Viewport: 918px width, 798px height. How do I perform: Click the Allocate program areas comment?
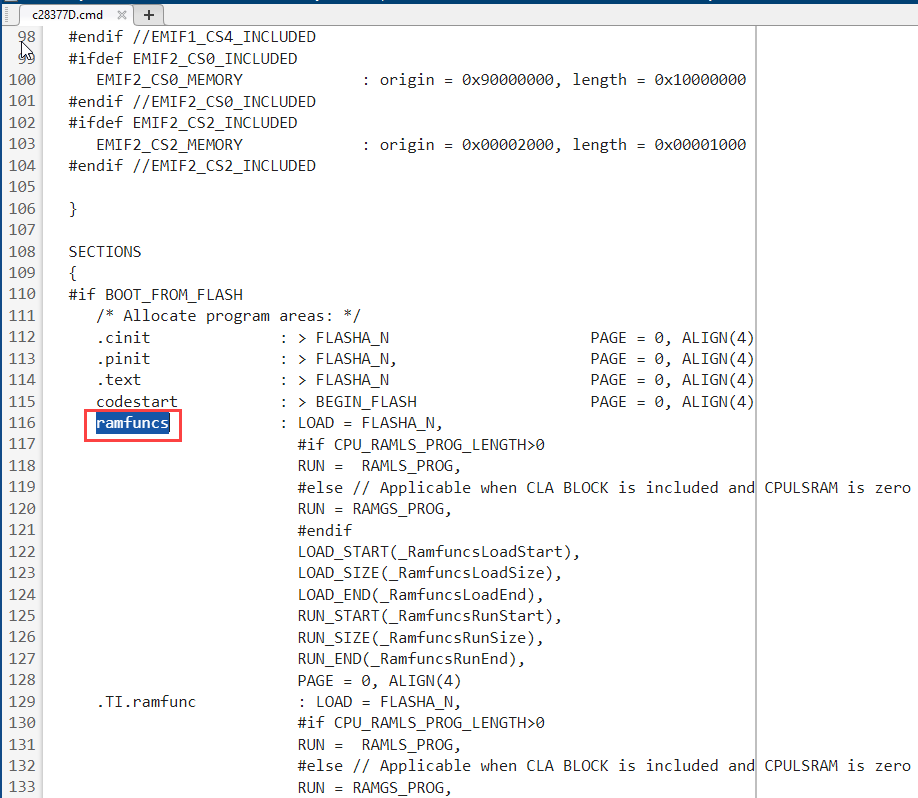228,316
